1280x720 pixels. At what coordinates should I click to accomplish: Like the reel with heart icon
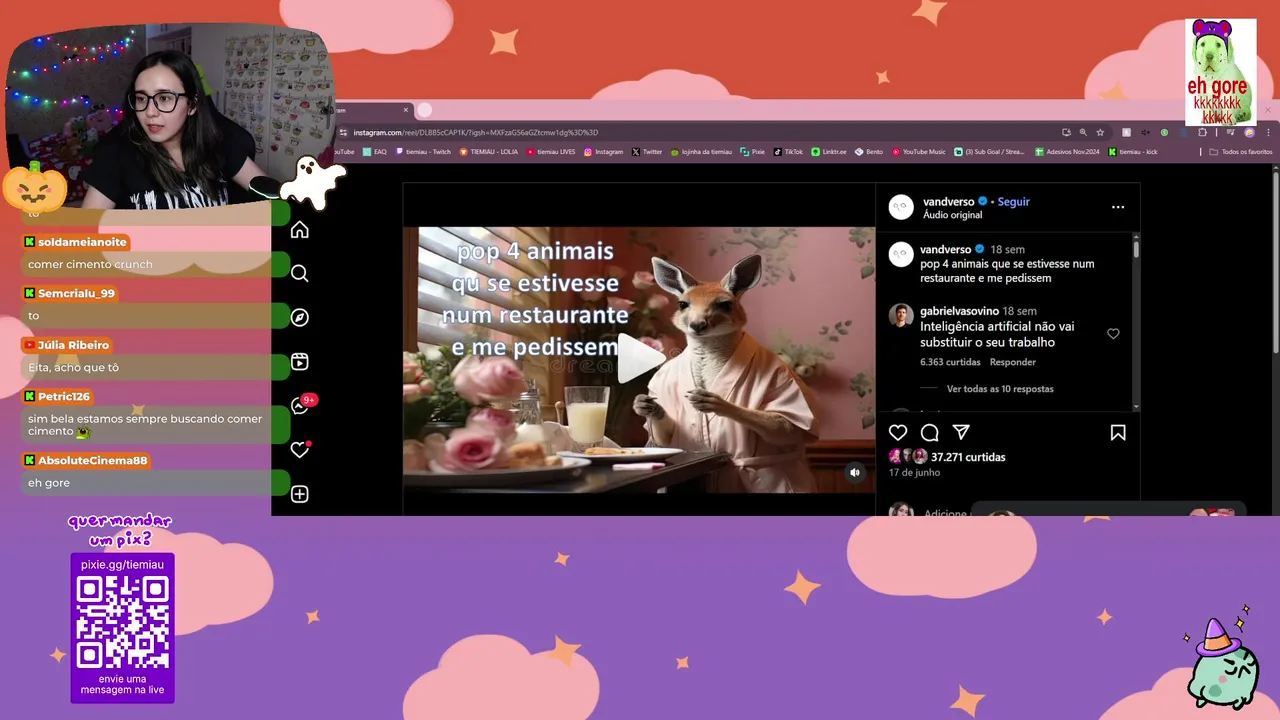pyautogui.click(x=898, y=432)
